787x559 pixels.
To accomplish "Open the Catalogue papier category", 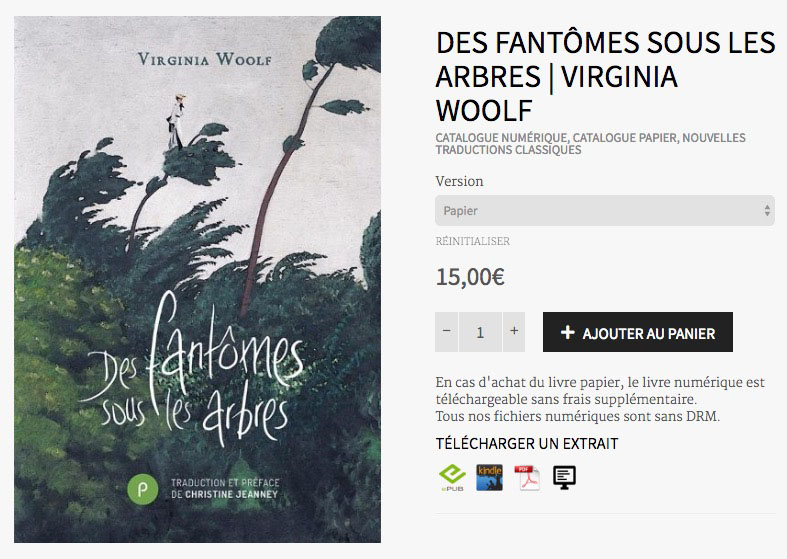I will [624, 137].
